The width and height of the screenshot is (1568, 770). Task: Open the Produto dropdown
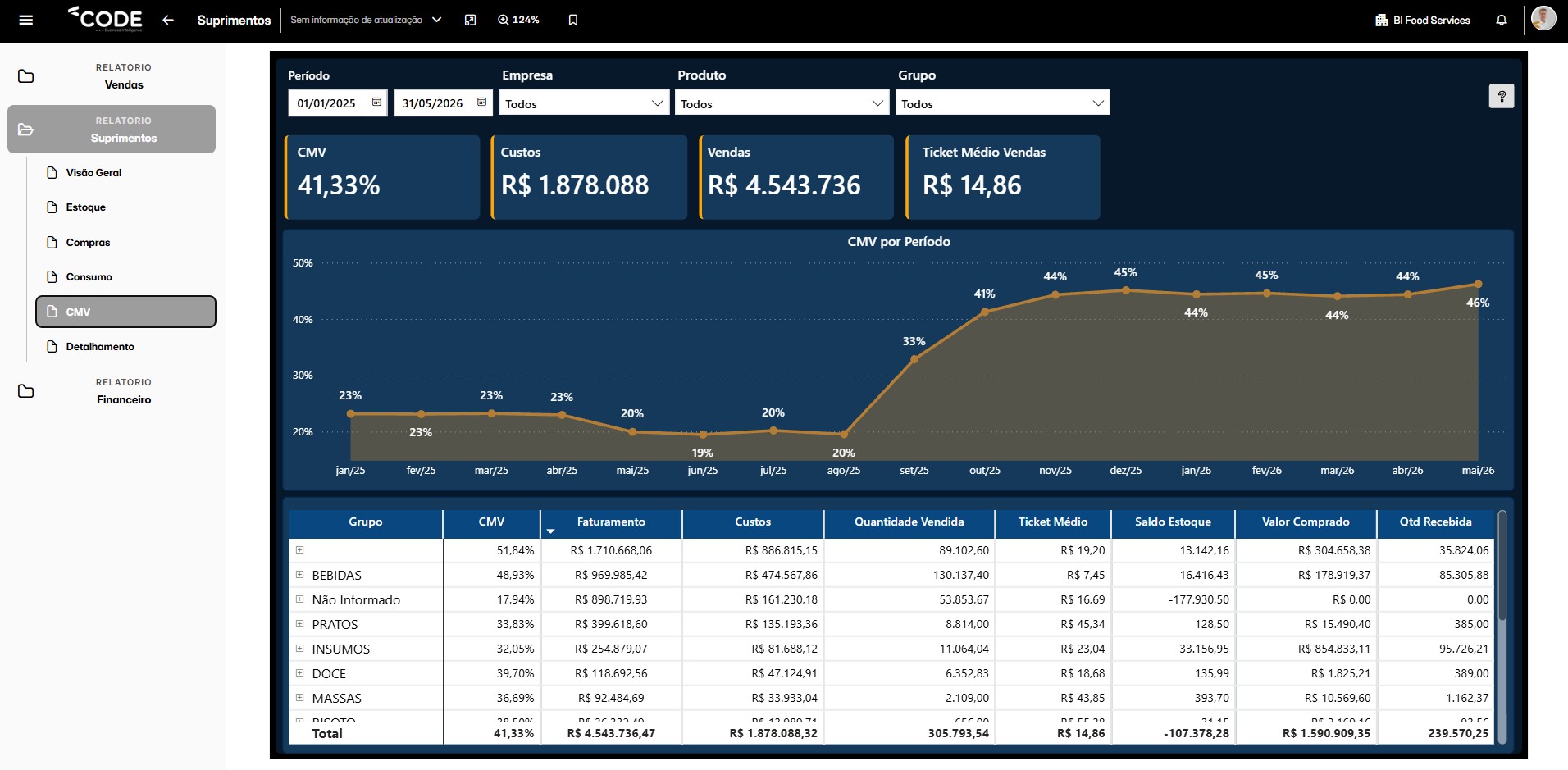click(782, 103)
